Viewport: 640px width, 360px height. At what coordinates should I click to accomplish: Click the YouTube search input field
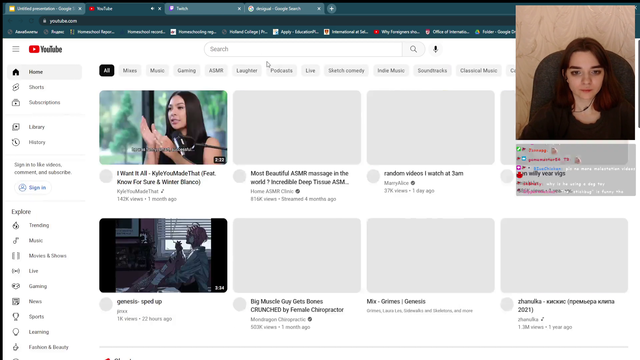(303, 49)
